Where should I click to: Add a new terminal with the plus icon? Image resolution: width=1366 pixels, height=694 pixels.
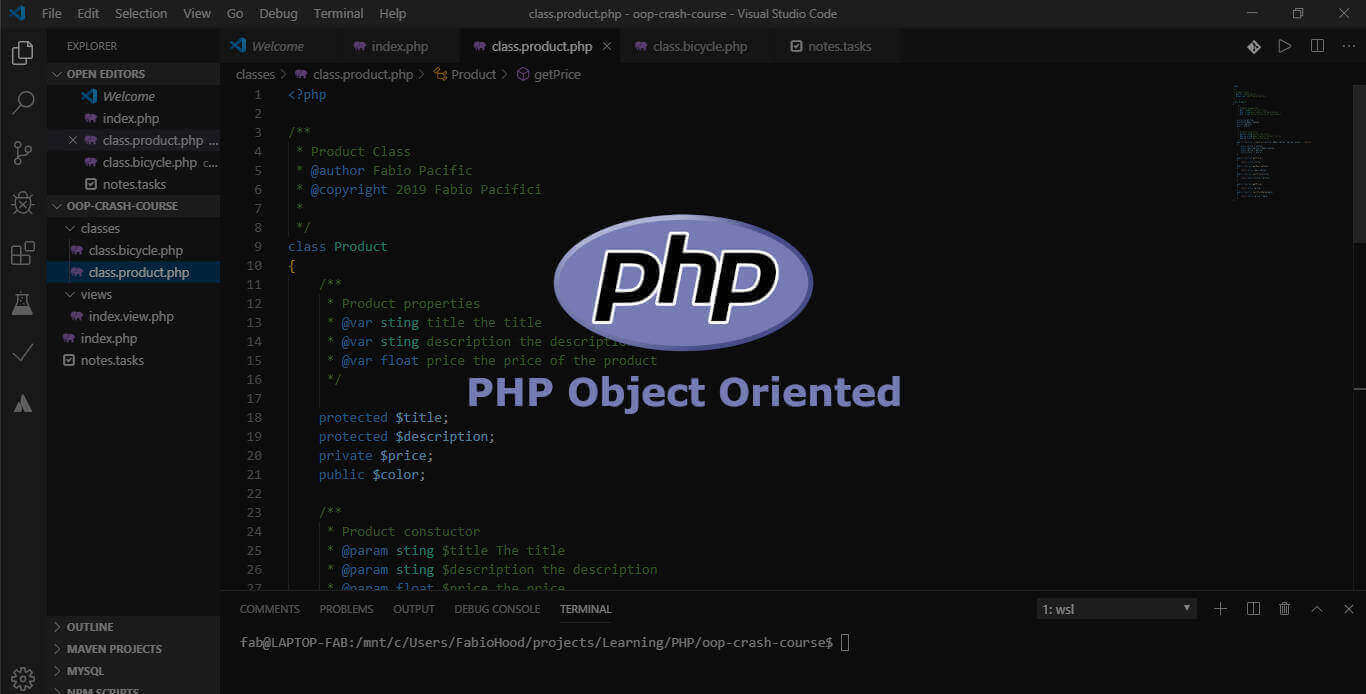(1220, 608)
